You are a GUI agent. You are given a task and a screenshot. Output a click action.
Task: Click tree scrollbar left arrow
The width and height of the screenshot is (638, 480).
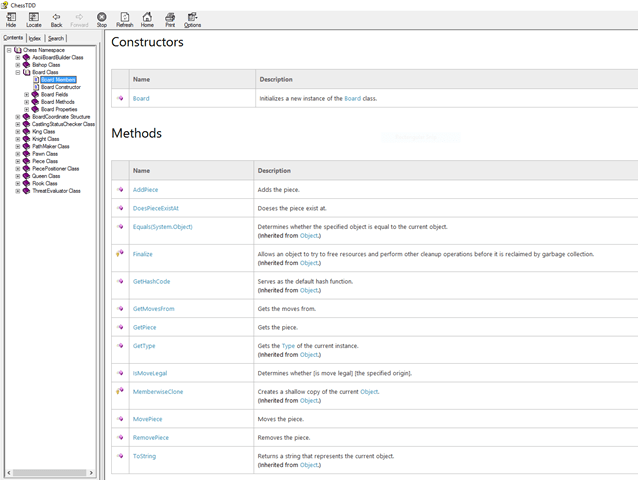9,473
